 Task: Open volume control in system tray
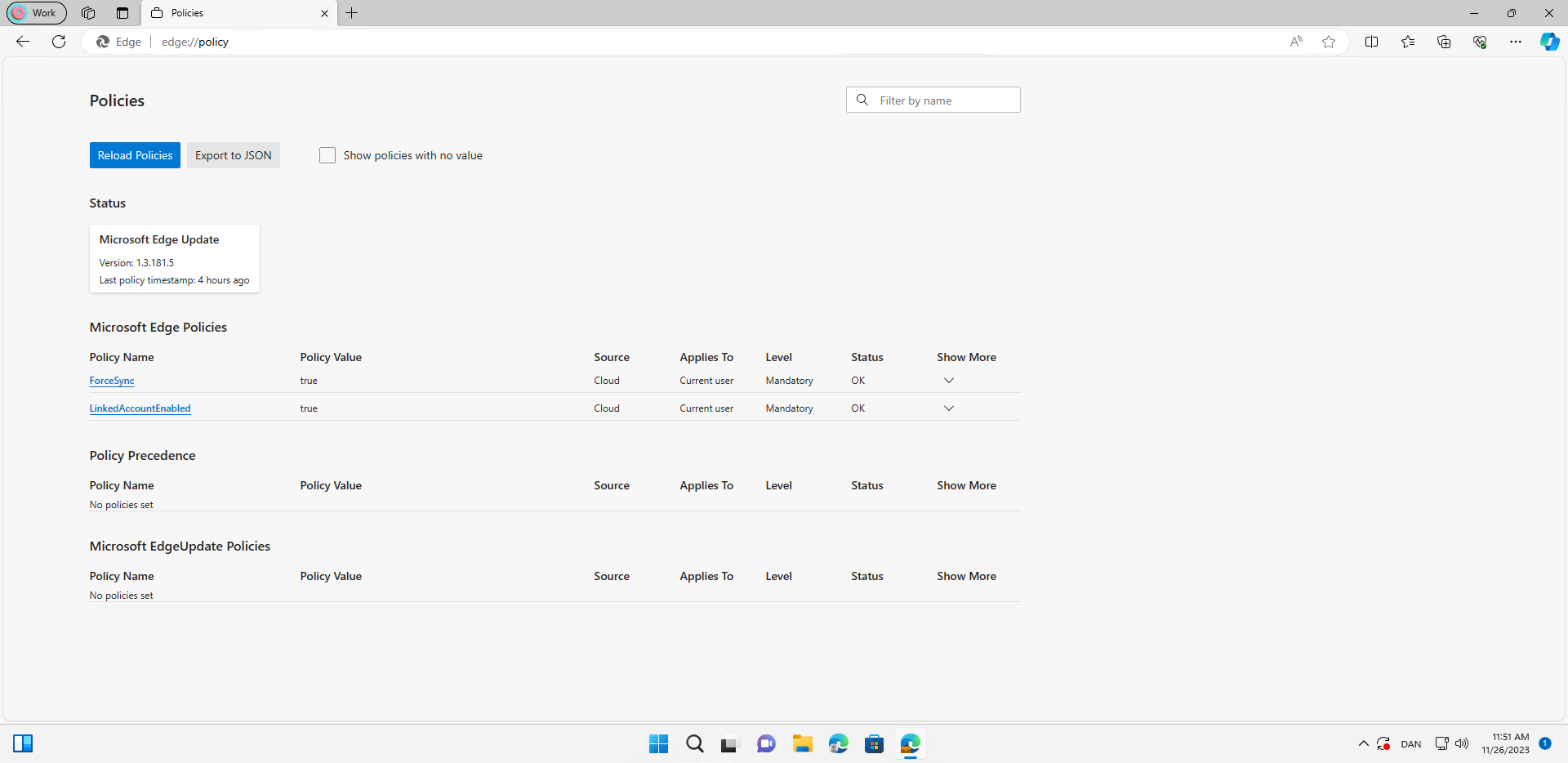click(x=1462, y=743)
